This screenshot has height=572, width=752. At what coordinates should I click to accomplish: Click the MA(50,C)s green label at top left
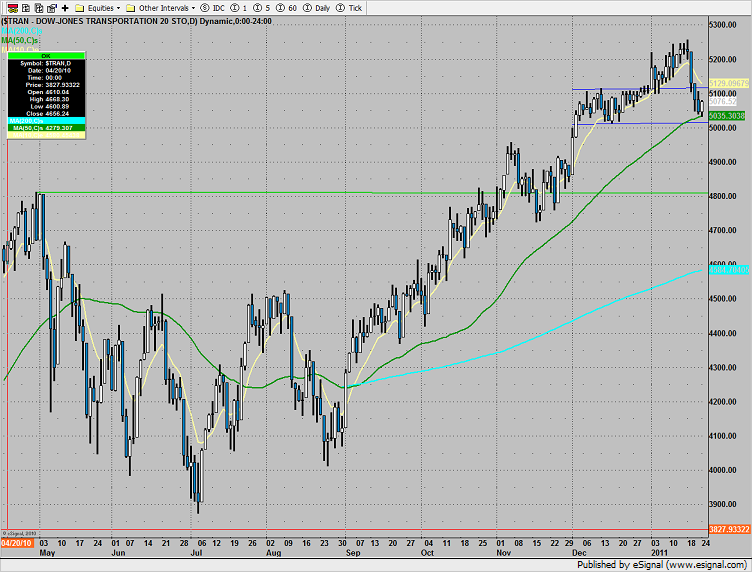pos(22,40)
